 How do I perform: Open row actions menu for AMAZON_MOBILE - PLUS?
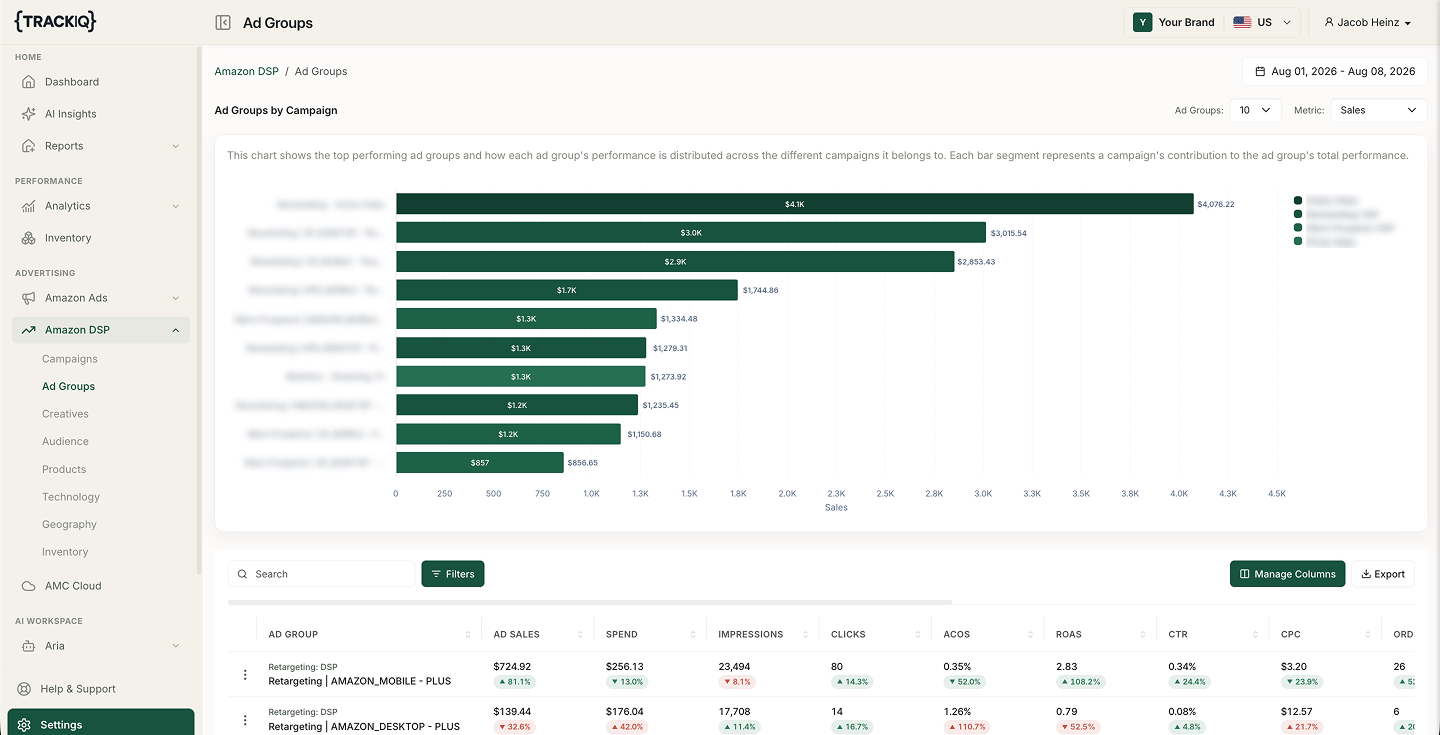(245, 675)
